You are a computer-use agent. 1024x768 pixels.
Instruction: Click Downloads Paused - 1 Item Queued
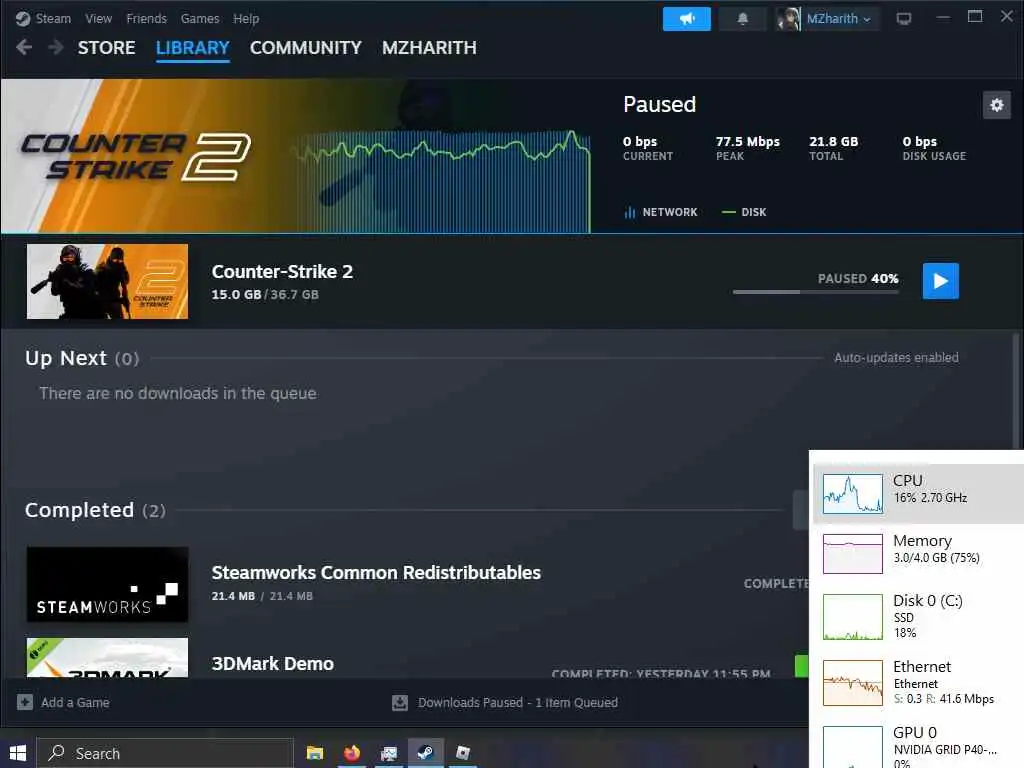point(517,703)
